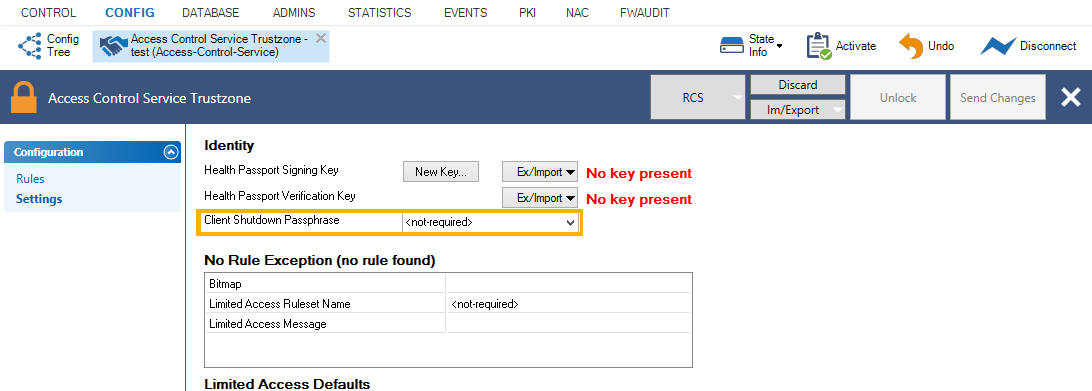Open Verification Key Ex/Import dropdown
Screen dimensions: 1092x391
[x=540, y=198]
